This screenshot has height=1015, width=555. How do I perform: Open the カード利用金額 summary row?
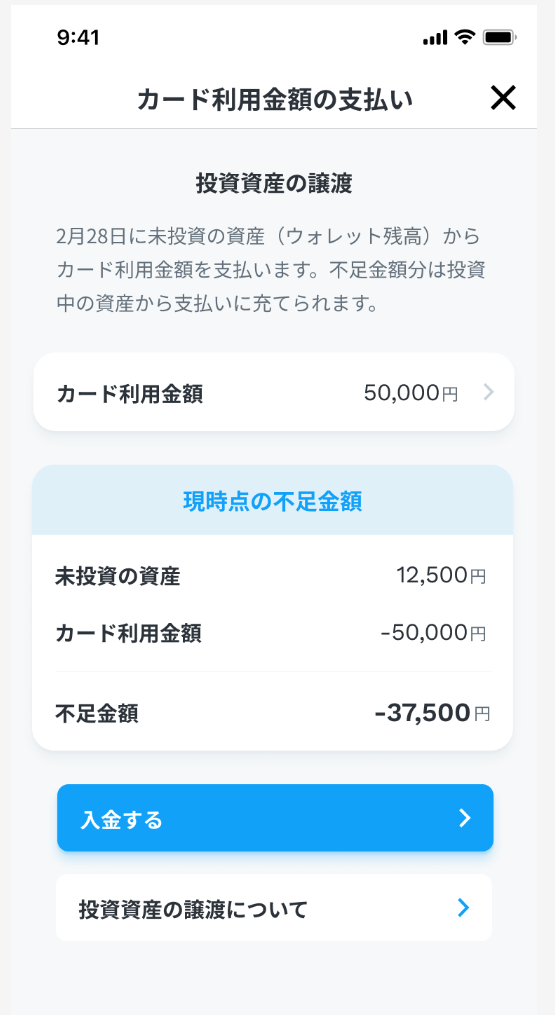click(273, 392)
